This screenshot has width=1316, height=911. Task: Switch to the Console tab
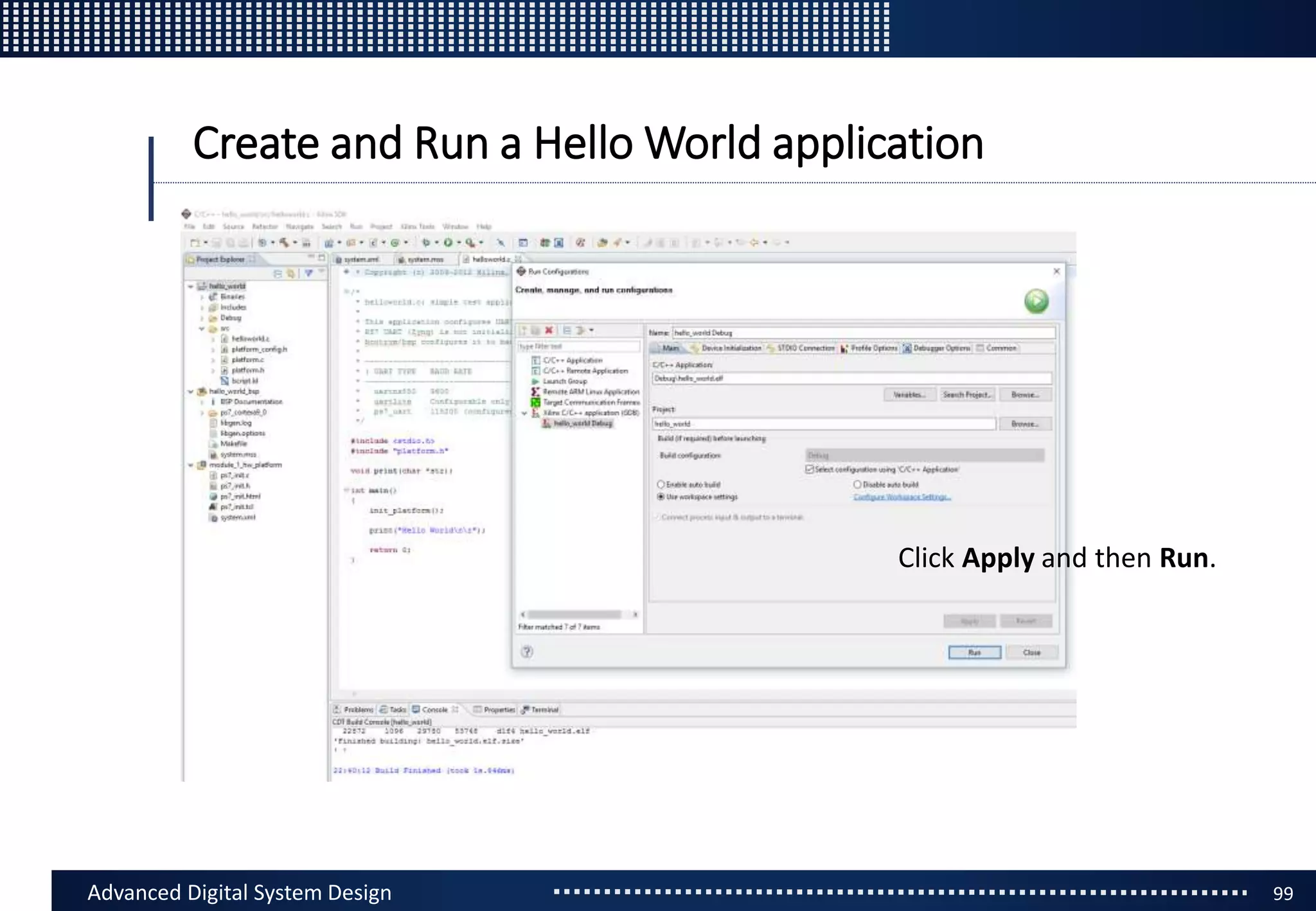[435, 710]
